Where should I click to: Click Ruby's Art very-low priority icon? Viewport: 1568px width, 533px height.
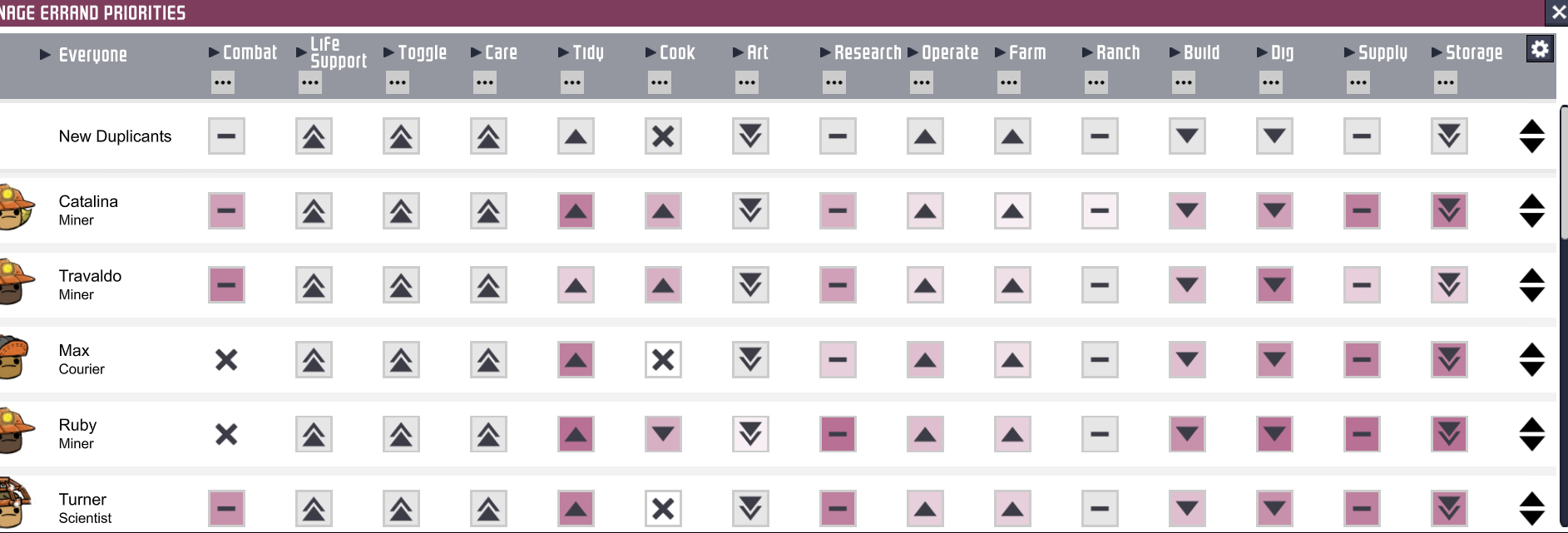click(750, 434)
